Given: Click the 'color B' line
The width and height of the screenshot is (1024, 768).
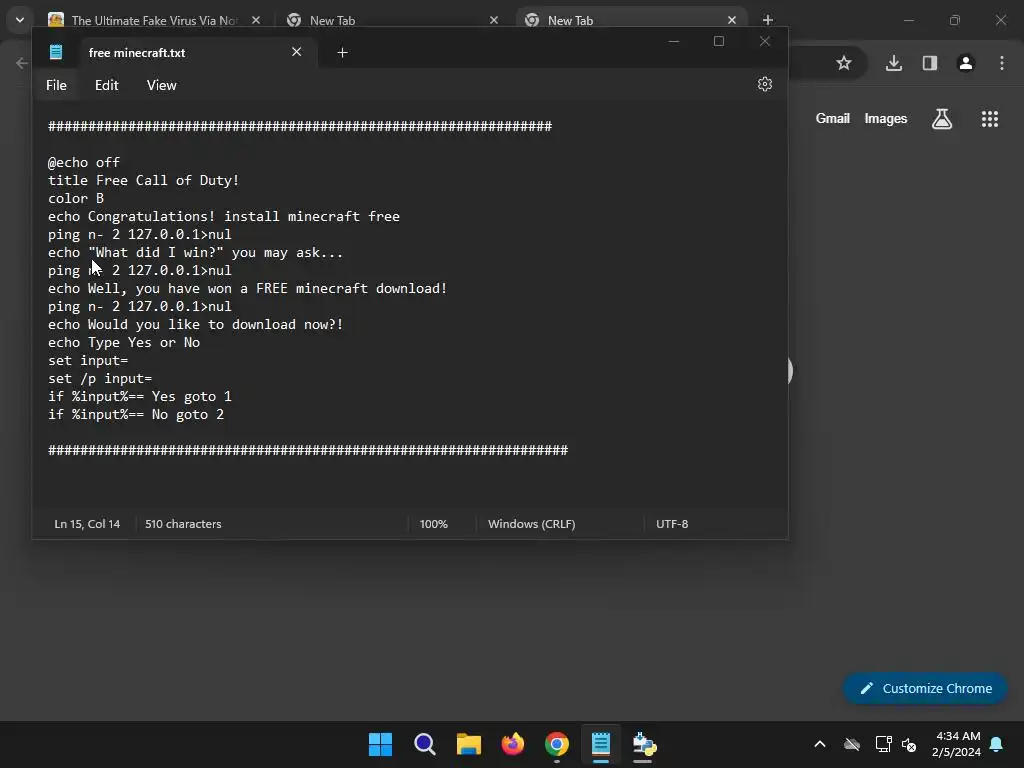Looking at the screenshot, I should 76,198.
